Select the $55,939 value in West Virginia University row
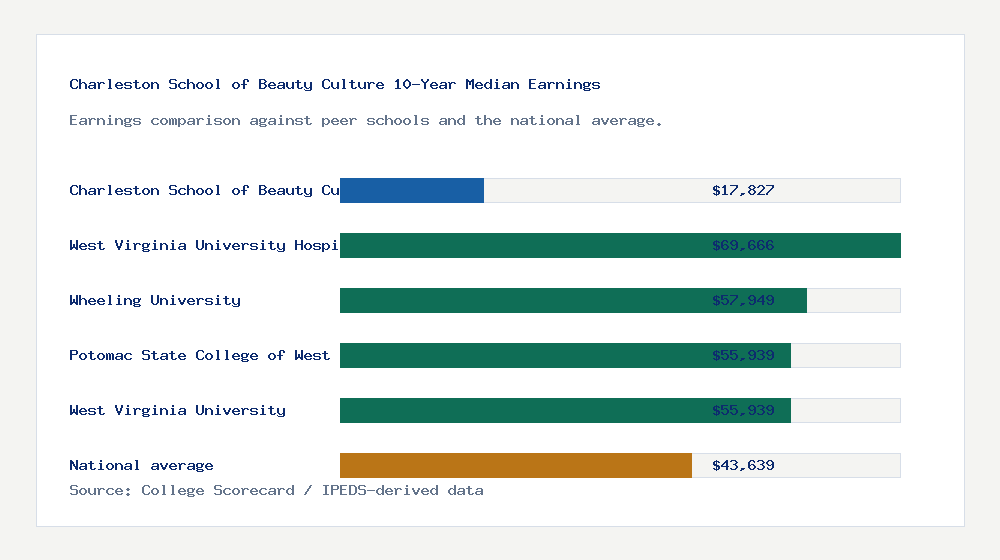 [x=743, y=410]
